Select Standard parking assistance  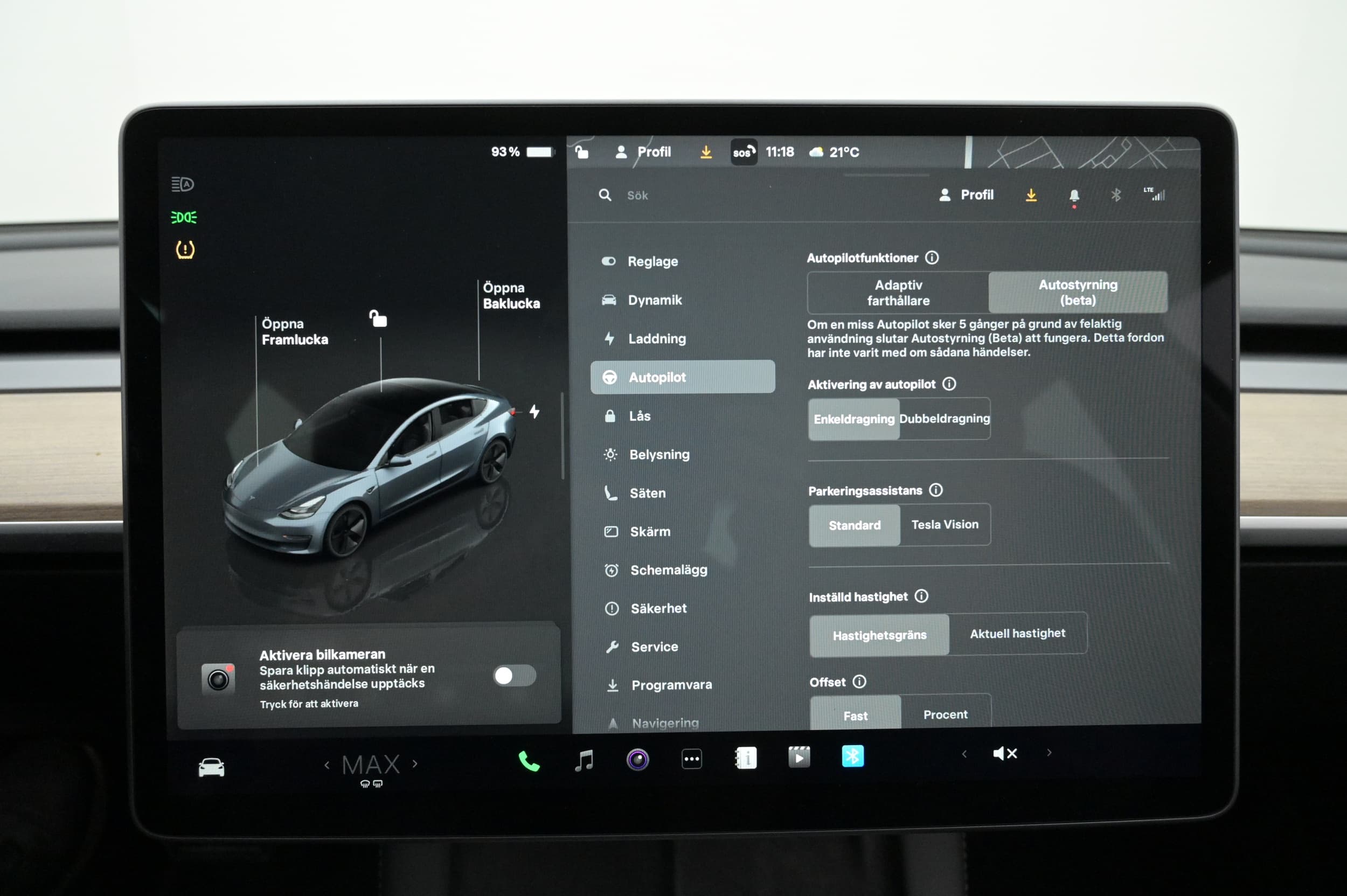(x=855, y=525)
